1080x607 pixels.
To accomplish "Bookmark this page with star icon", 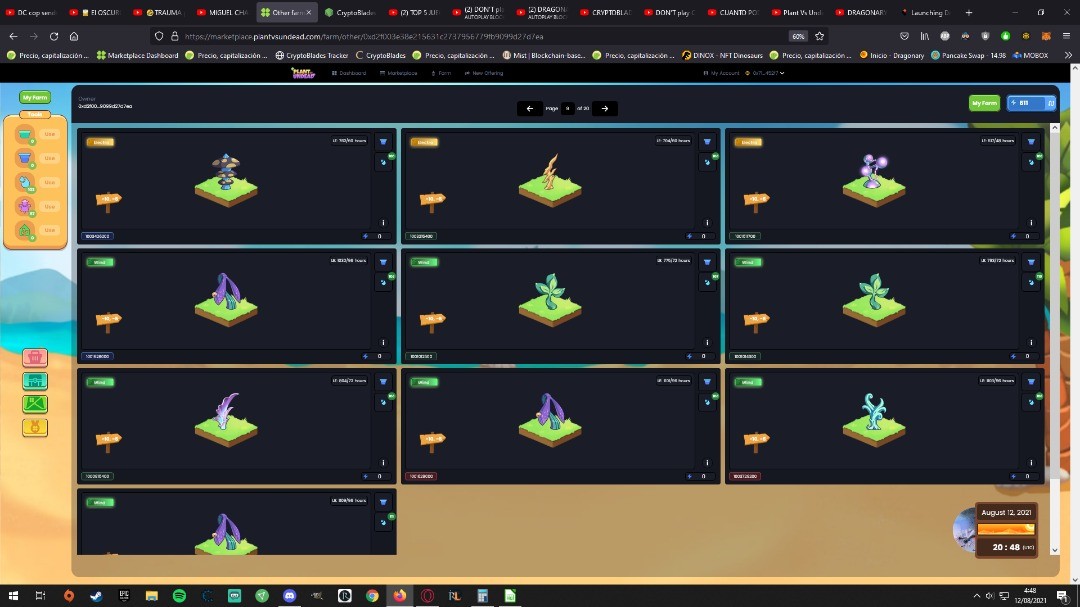I will pyautogui.click(x=820, y=37).
